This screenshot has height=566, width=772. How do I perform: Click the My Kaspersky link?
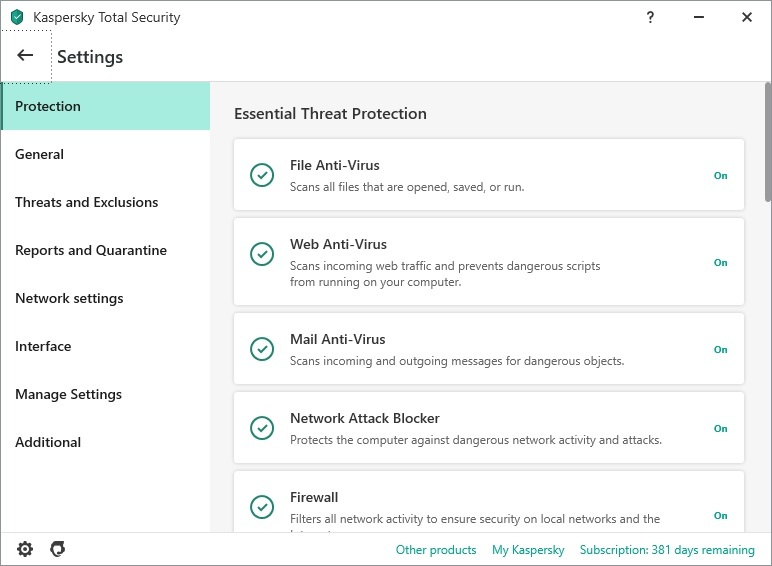tap(528, 550)
